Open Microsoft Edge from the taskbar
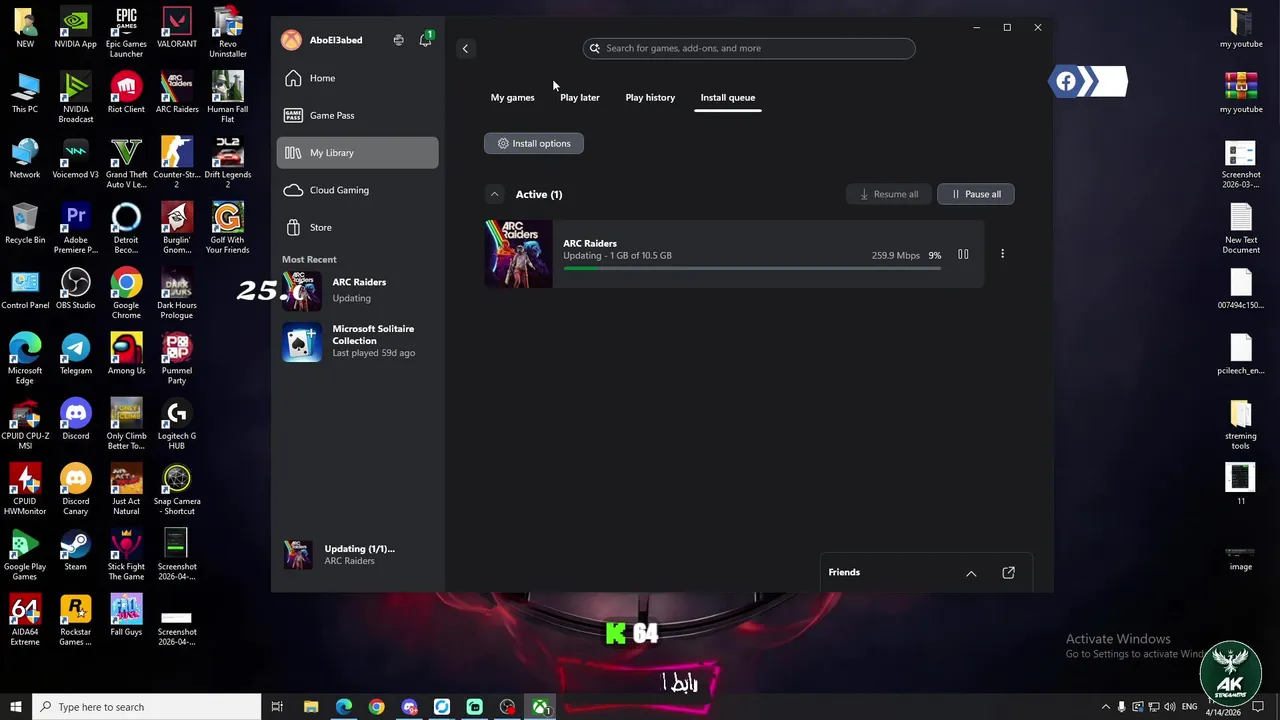1280x720 pixels. pyautogui.click(x=343, y=707)
